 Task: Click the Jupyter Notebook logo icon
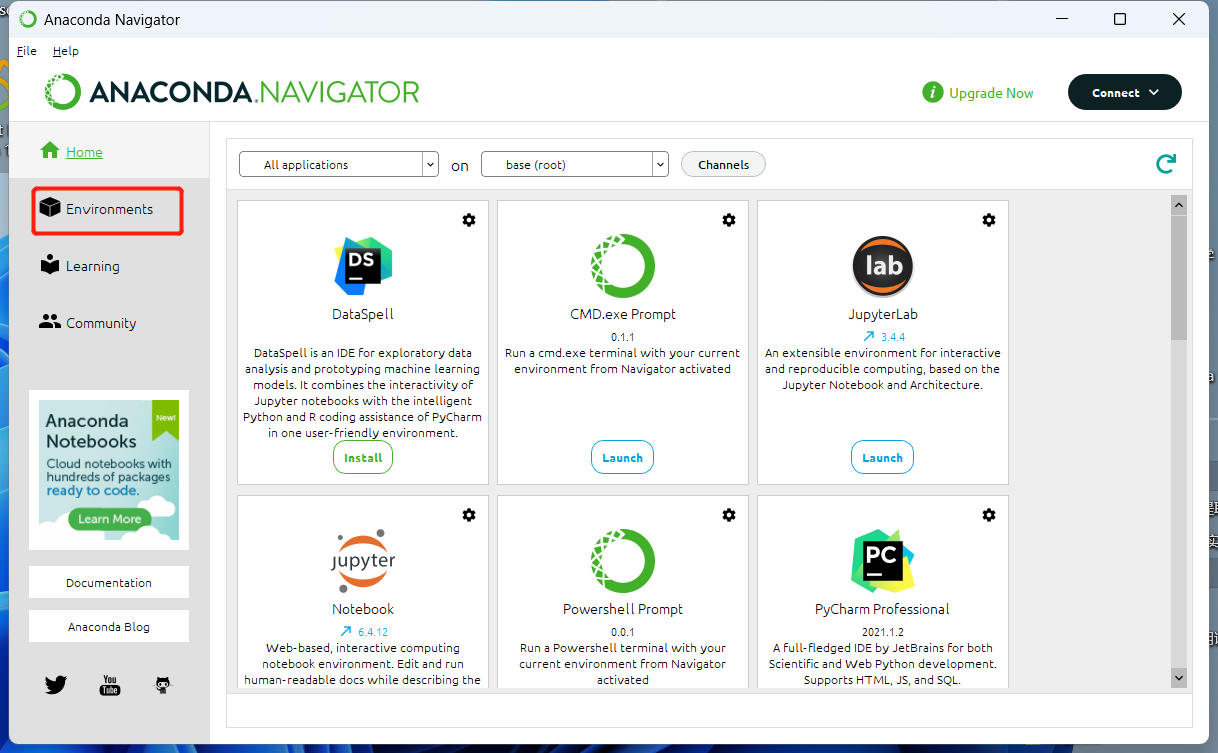point(363,561)
